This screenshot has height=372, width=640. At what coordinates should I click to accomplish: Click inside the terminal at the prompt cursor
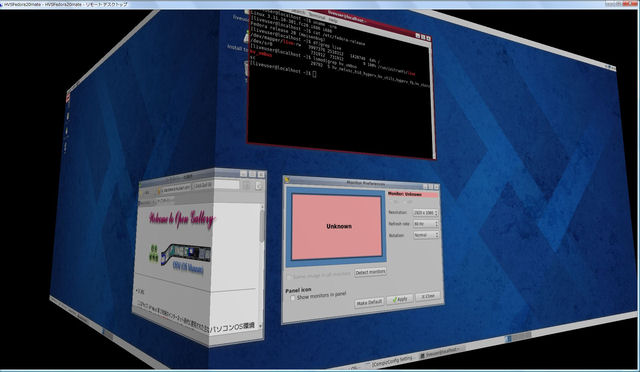[x=314, y=74]
